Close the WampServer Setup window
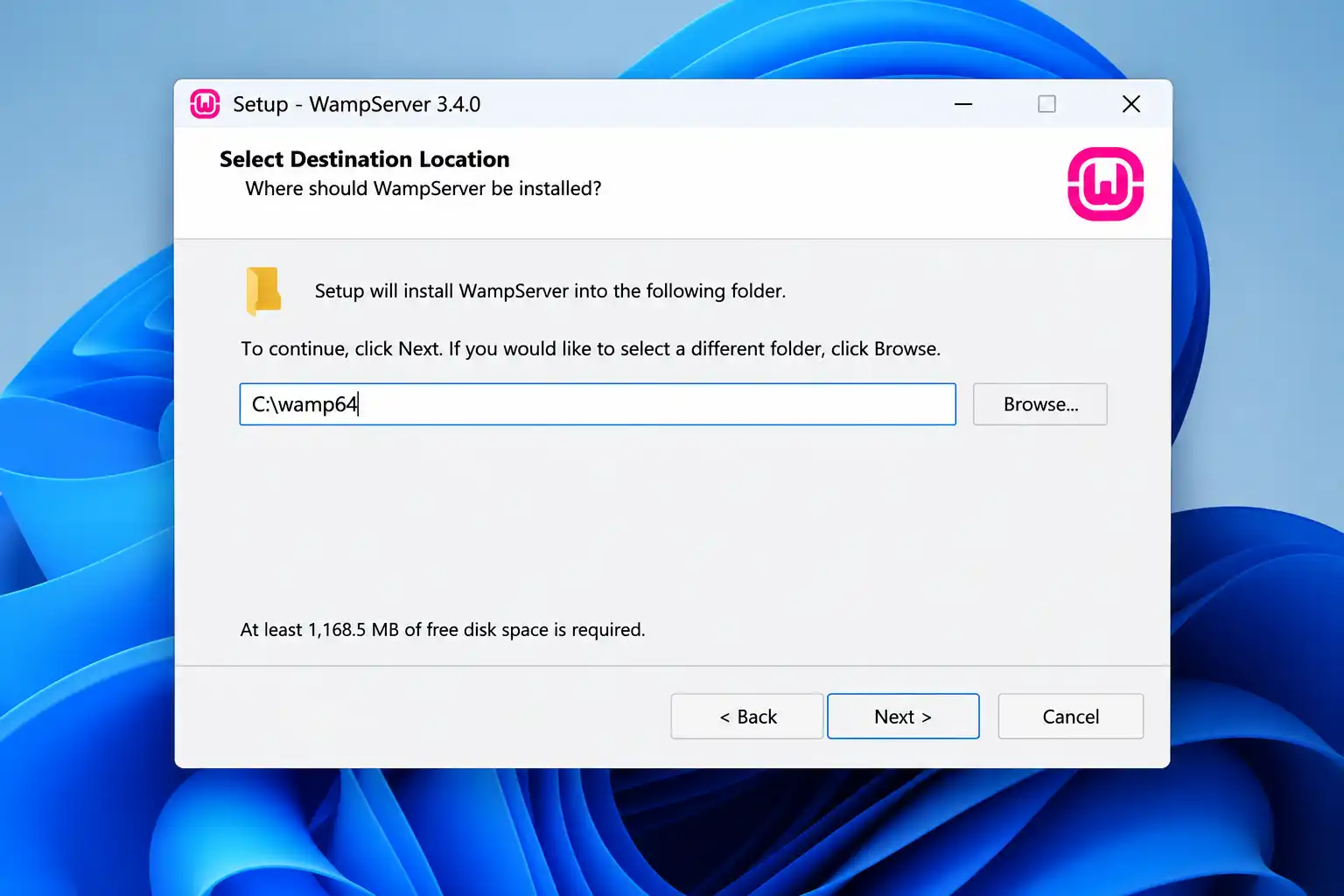The height and width of the screenshot is (896, 1344). 1130,104
